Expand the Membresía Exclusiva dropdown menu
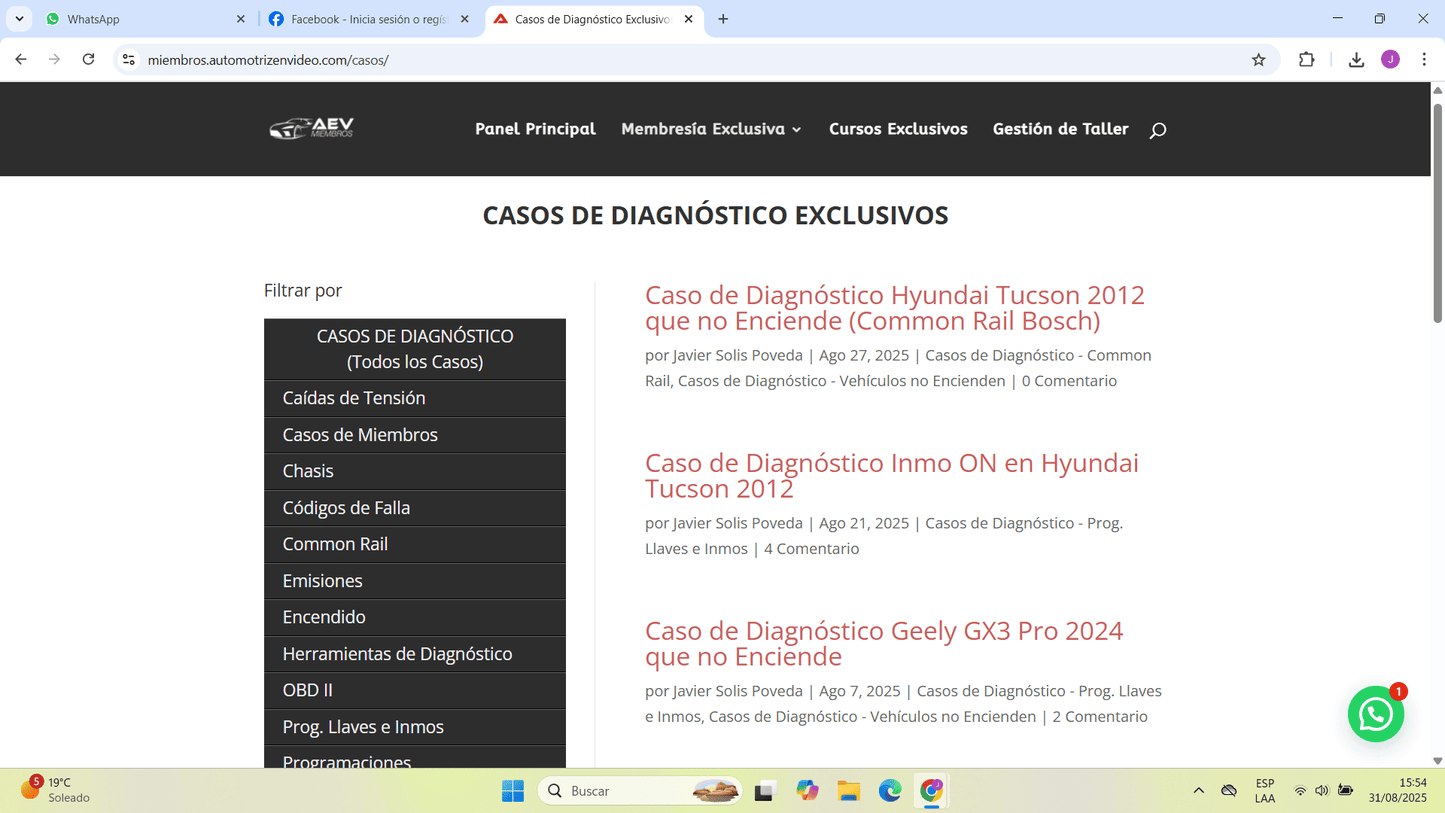1445x813 pixels. click(x=711, y=129)
